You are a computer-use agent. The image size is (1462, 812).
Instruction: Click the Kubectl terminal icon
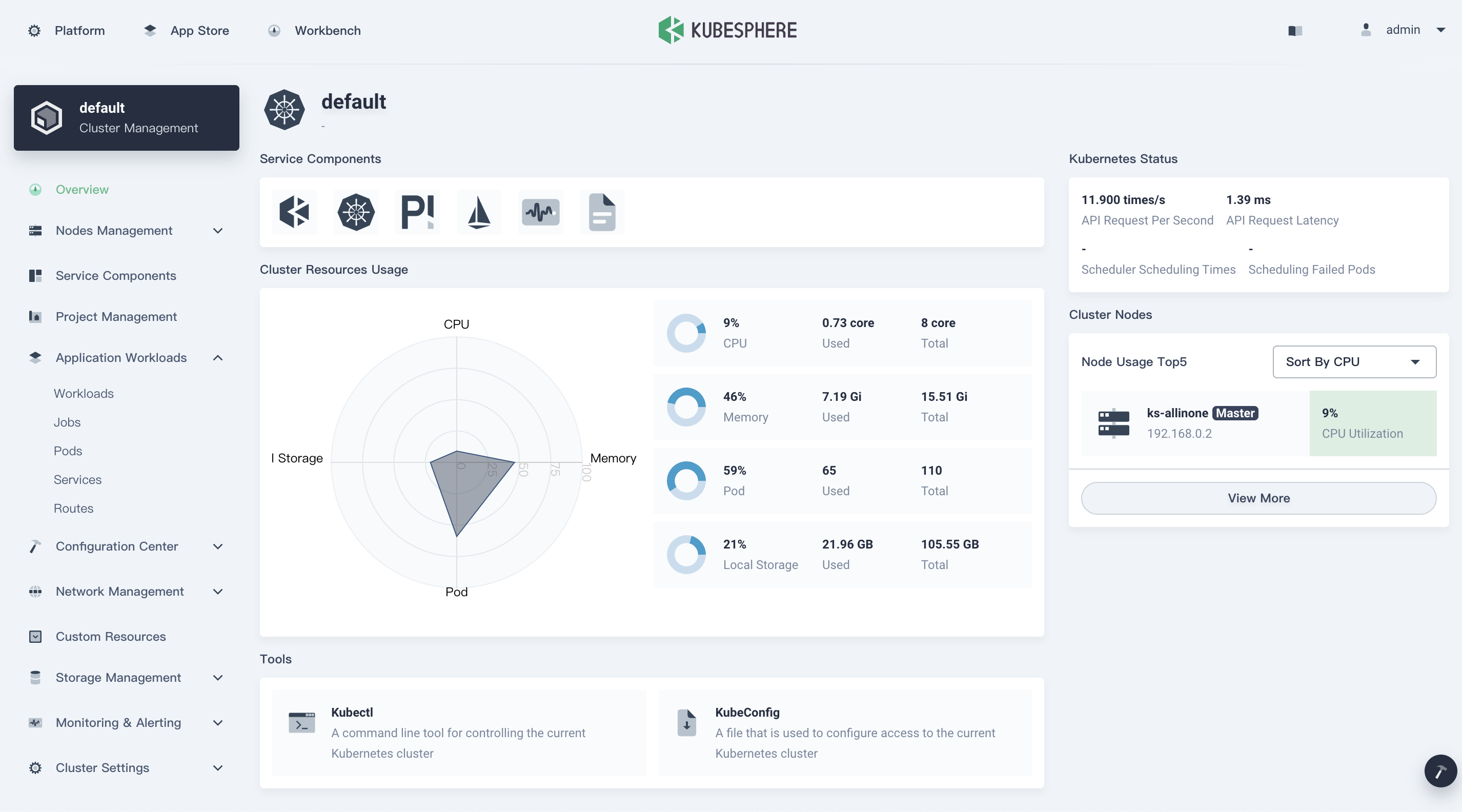tap(302, 722)
